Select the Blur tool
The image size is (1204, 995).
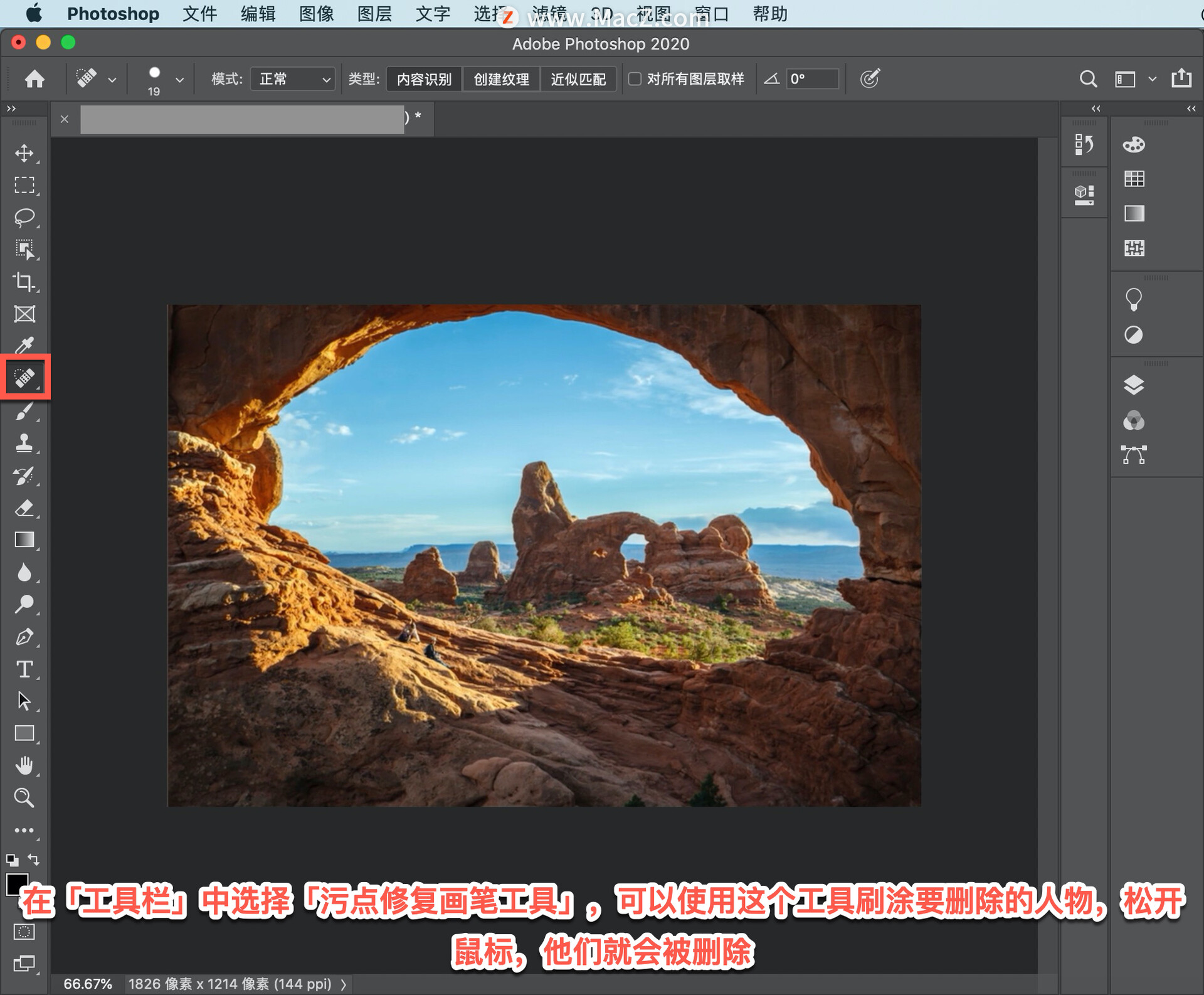point(24,572)
